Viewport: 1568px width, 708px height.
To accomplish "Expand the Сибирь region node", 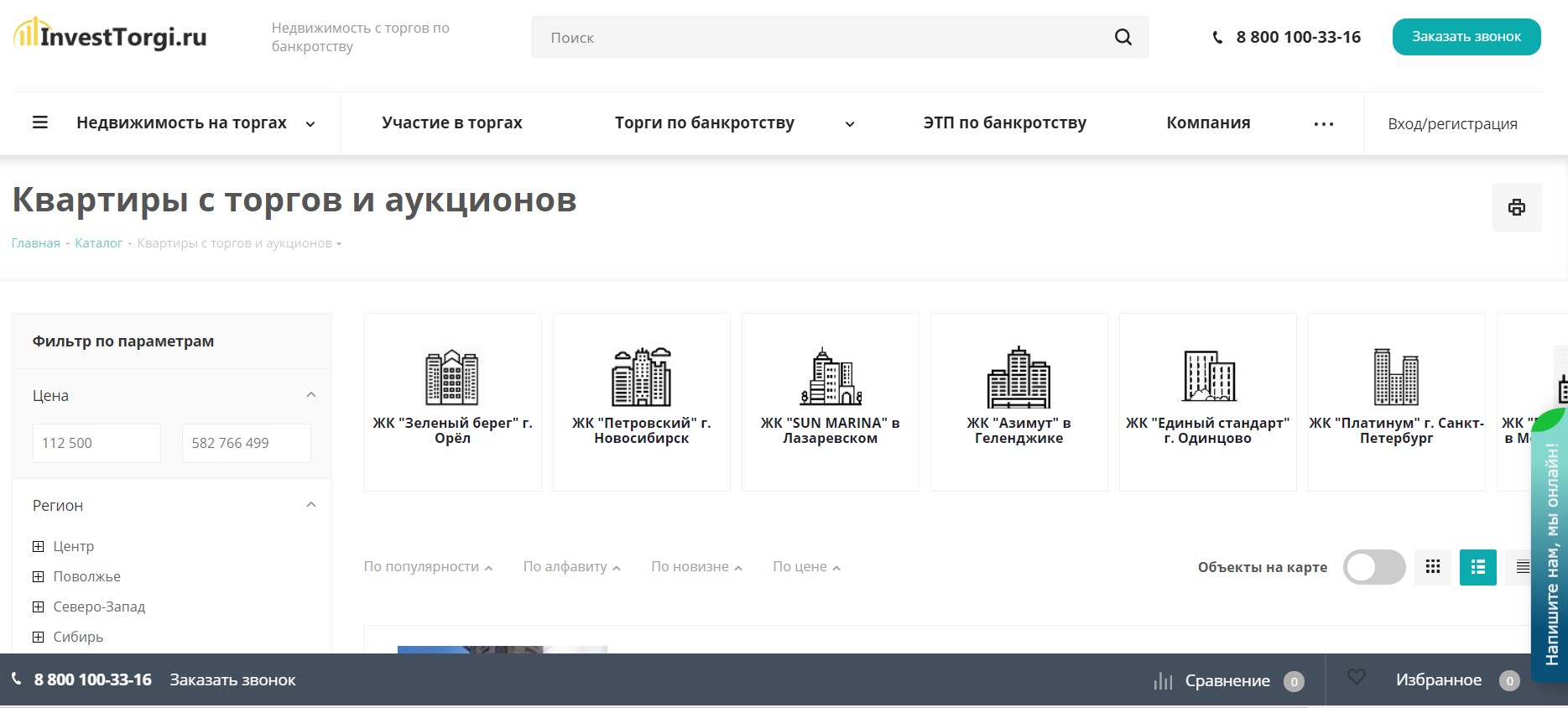I will [38, 637].
